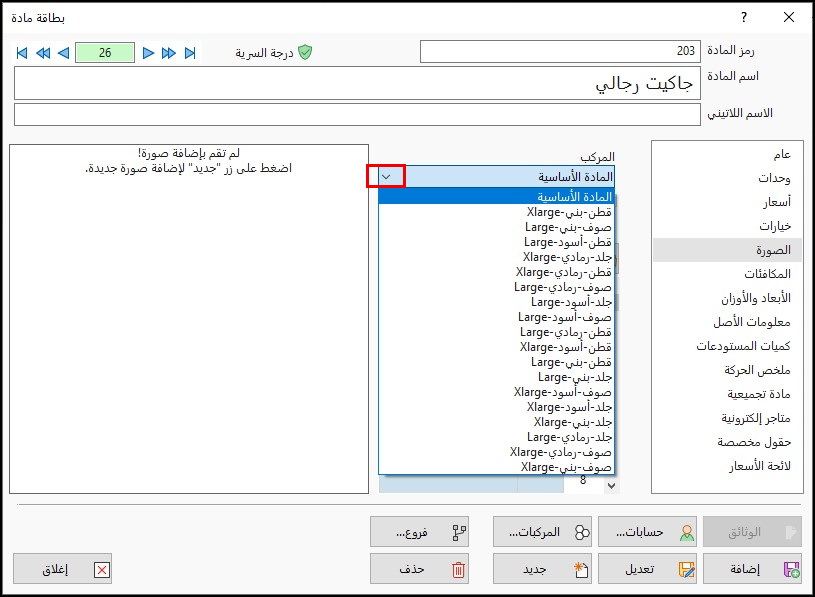
Task: Open the لائحة الأسعار tab
Action: point(727,466)
